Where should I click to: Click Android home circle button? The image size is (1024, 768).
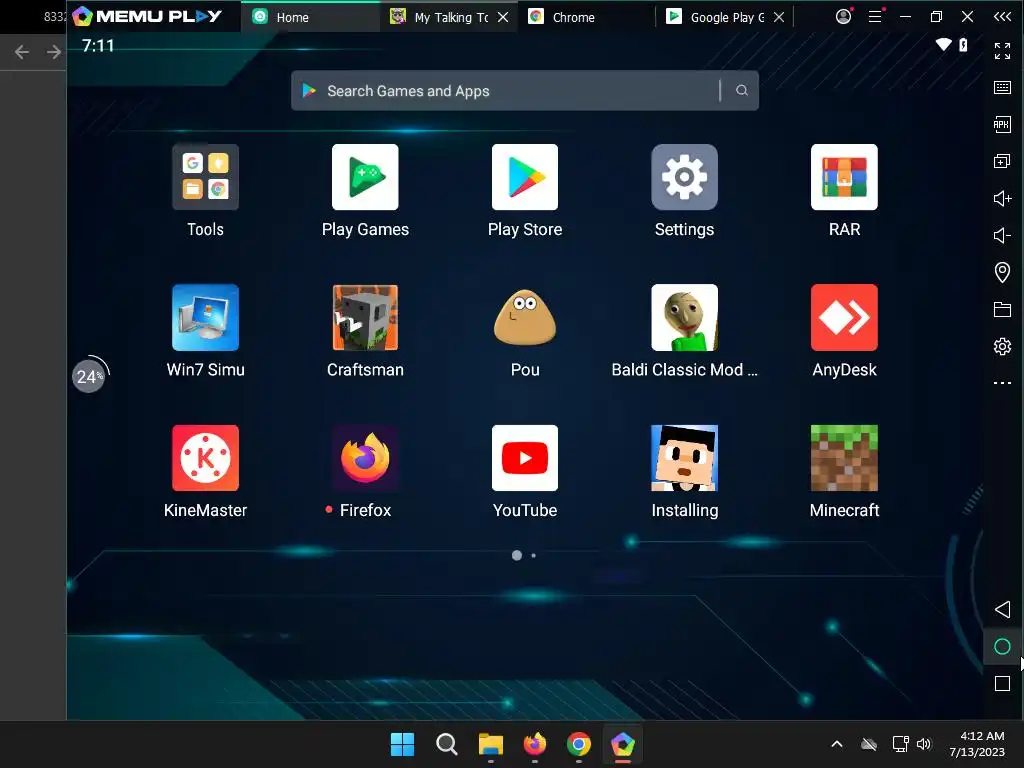click(x=1002, y=647)
